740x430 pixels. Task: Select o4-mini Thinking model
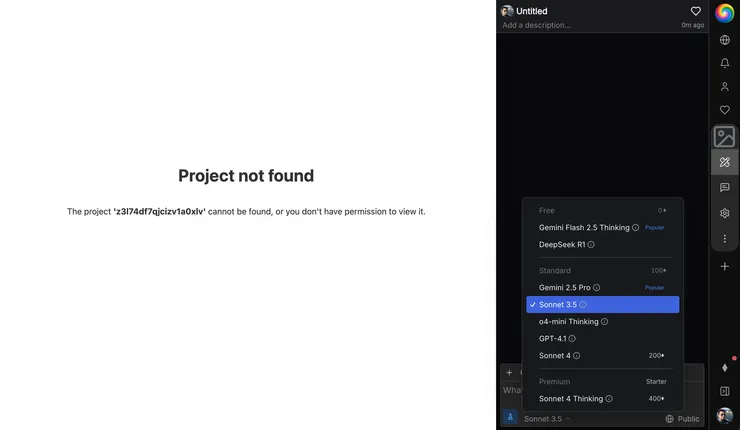tap(603, 321)
